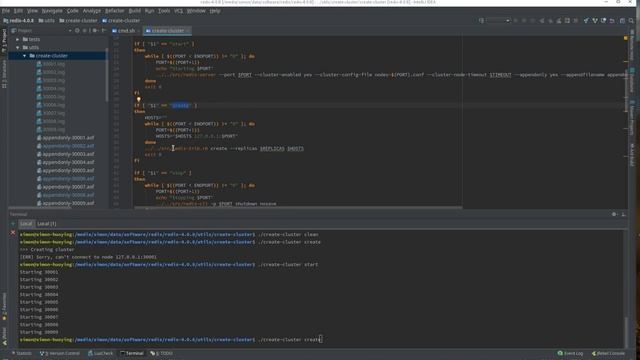Collapse the utils folder in project tree

coord(18,48)
